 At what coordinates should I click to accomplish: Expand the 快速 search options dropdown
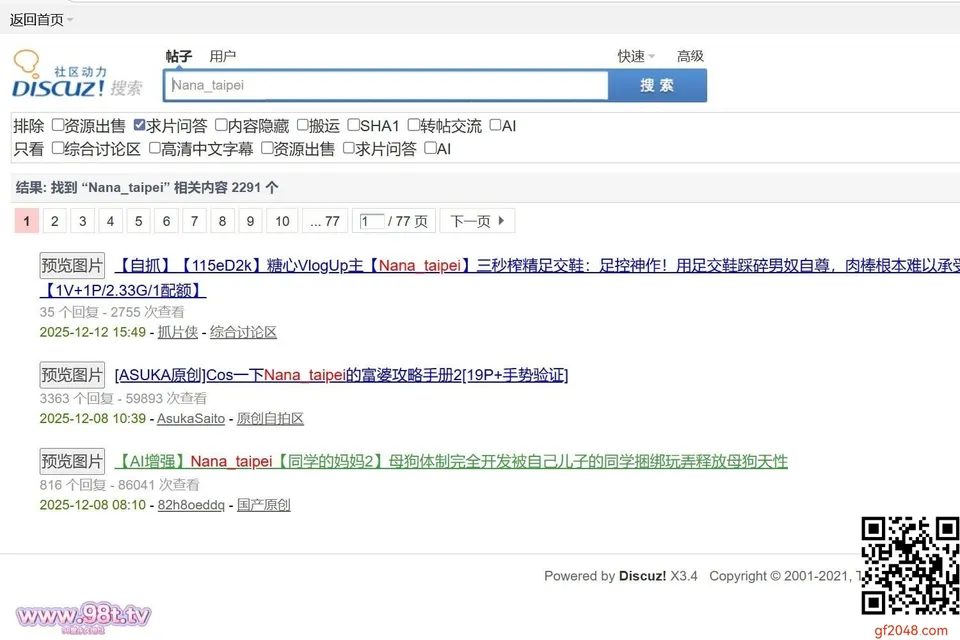pyautogui.click(x=636, y=56)
